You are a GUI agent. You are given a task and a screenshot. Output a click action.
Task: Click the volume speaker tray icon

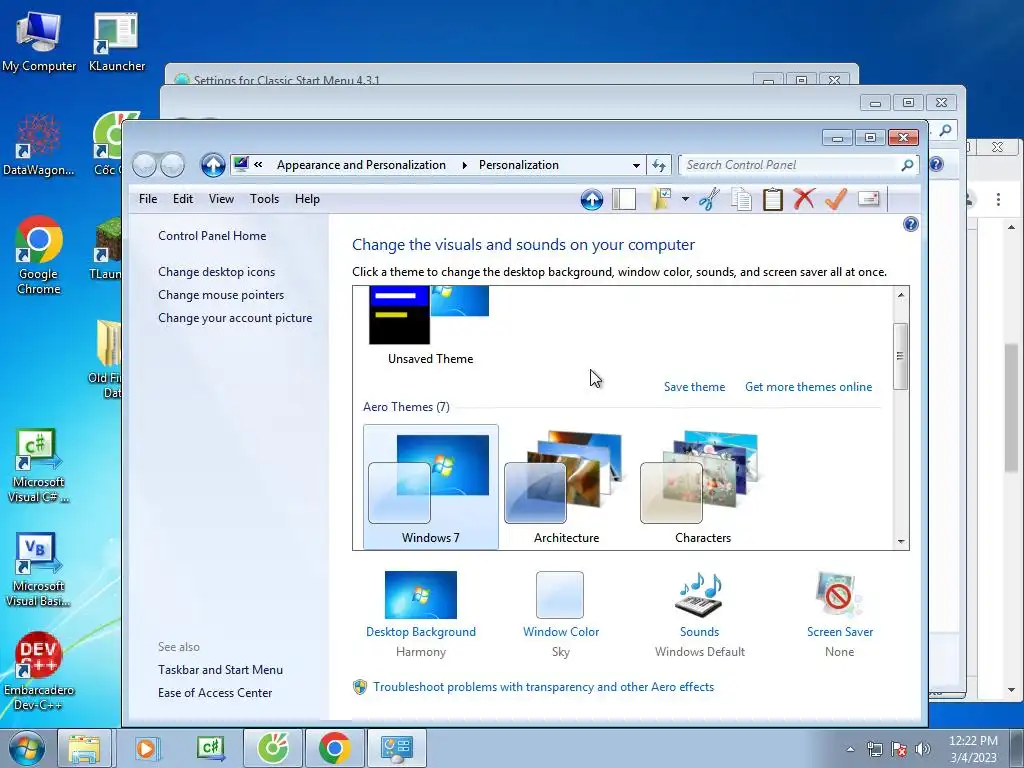coord(923,749)
